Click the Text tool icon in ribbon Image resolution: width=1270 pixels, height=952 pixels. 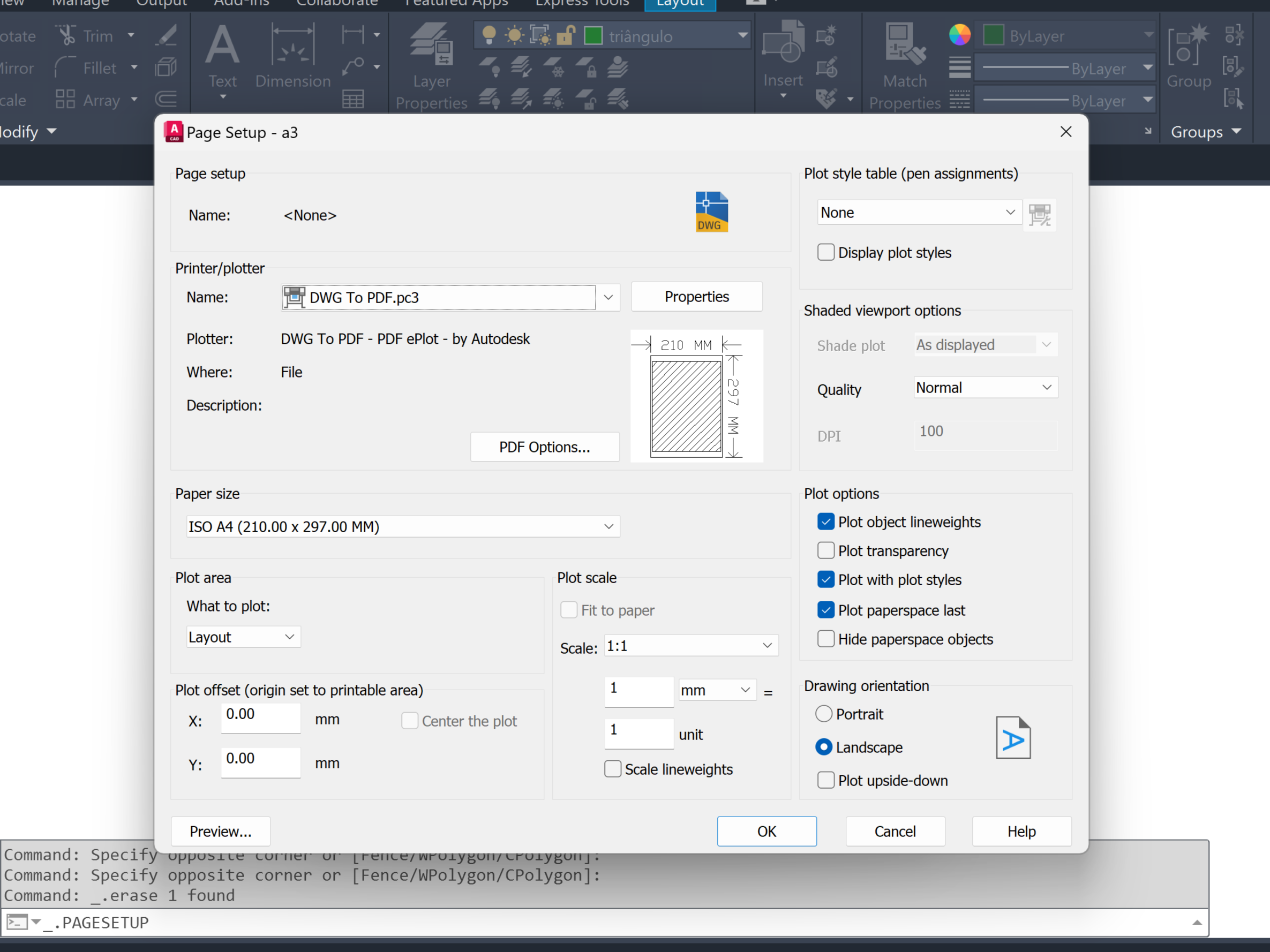(x=222, y=46)
